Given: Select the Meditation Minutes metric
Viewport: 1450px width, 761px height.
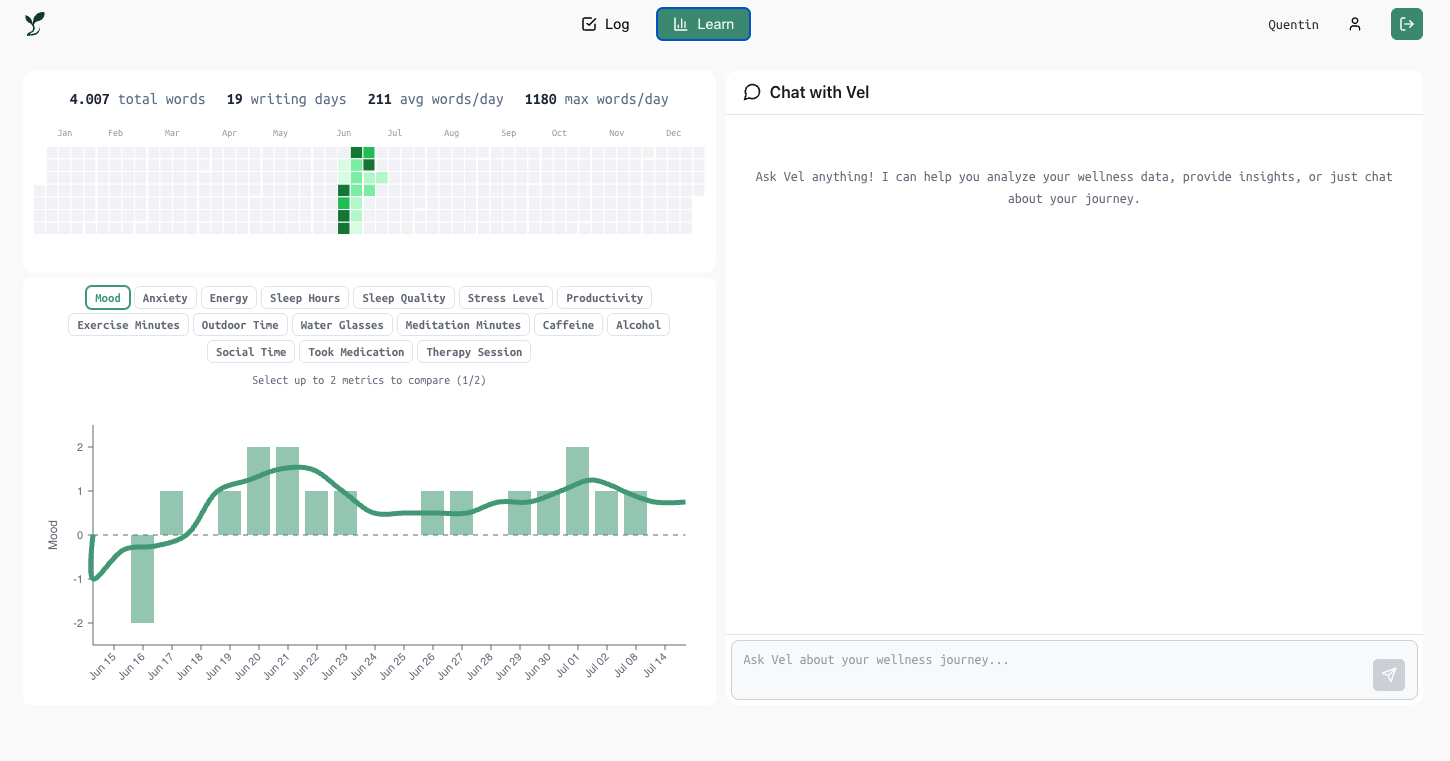Looking at the screenshot, I should coord(463,325).
